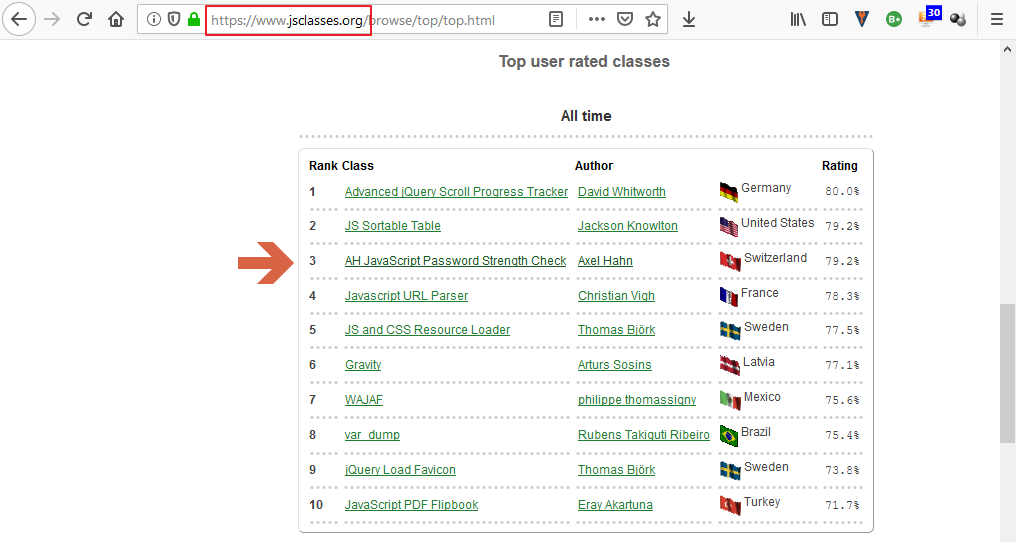Viewport: 1016px width, 542px height.
Task: Open the WAJAF class link
Action: 364,400
